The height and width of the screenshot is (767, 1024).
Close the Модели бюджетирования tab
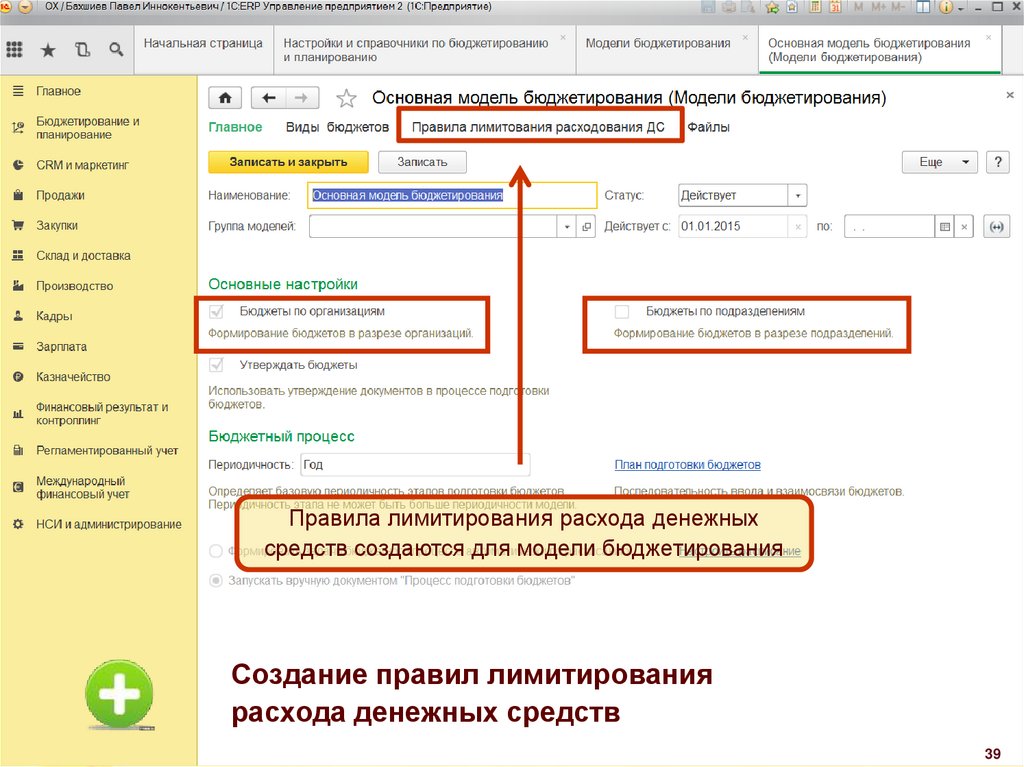[x=745, y=38]
